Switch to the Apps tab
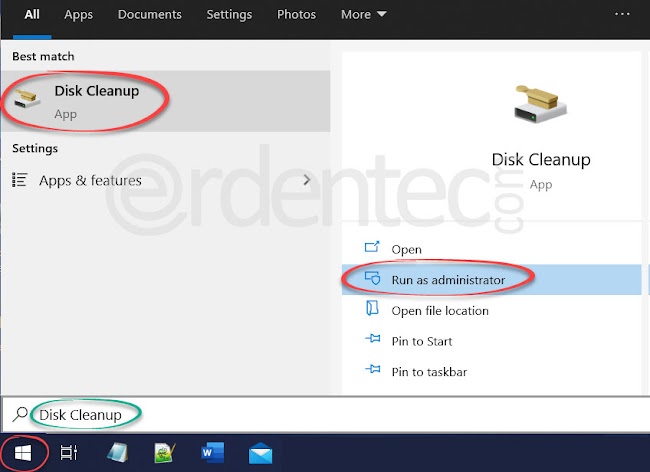The width and height of the screenshot is (650, 472). click(78, 15)
